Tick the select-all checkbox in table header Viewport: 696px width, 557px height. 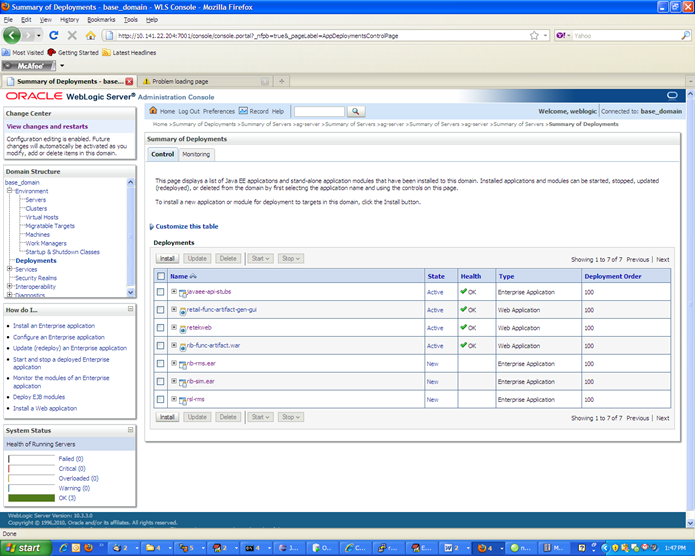click(161, 276)
